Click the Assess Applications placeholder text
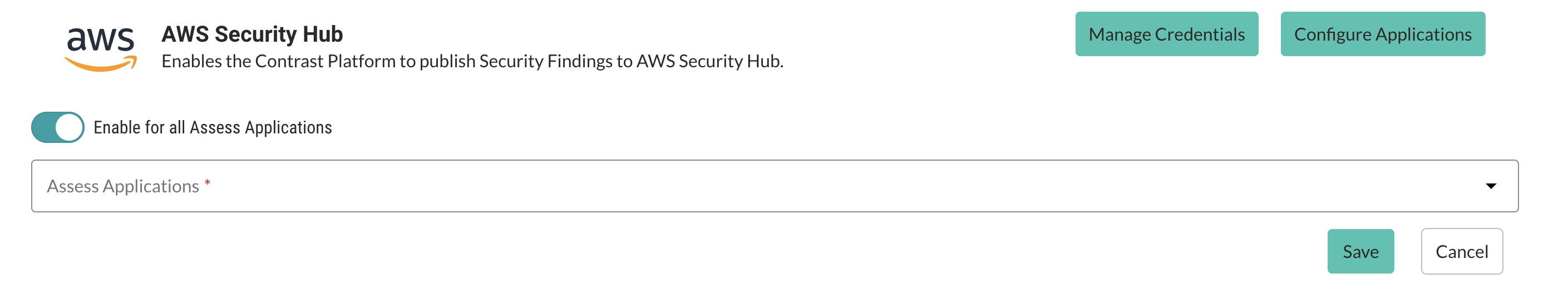This screenshot has height=298, width=1568. click(123, 186)
